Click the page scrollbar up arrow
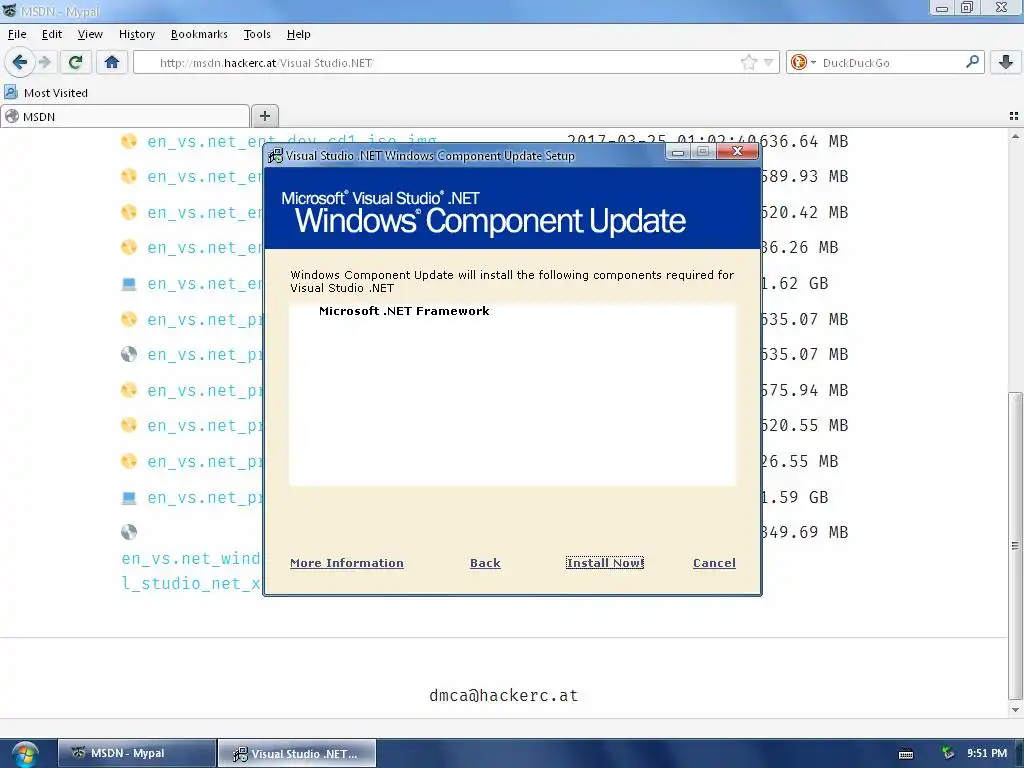 point(1015,136)
